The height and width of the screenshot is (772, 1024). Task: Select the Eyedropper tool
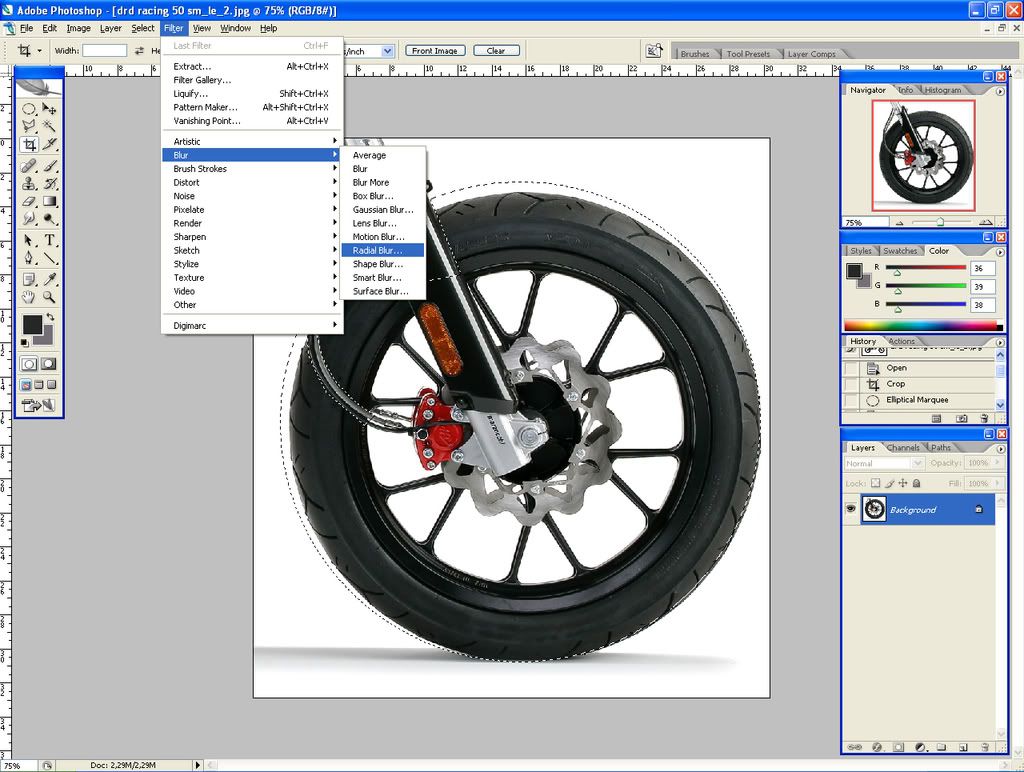(49, 280)
